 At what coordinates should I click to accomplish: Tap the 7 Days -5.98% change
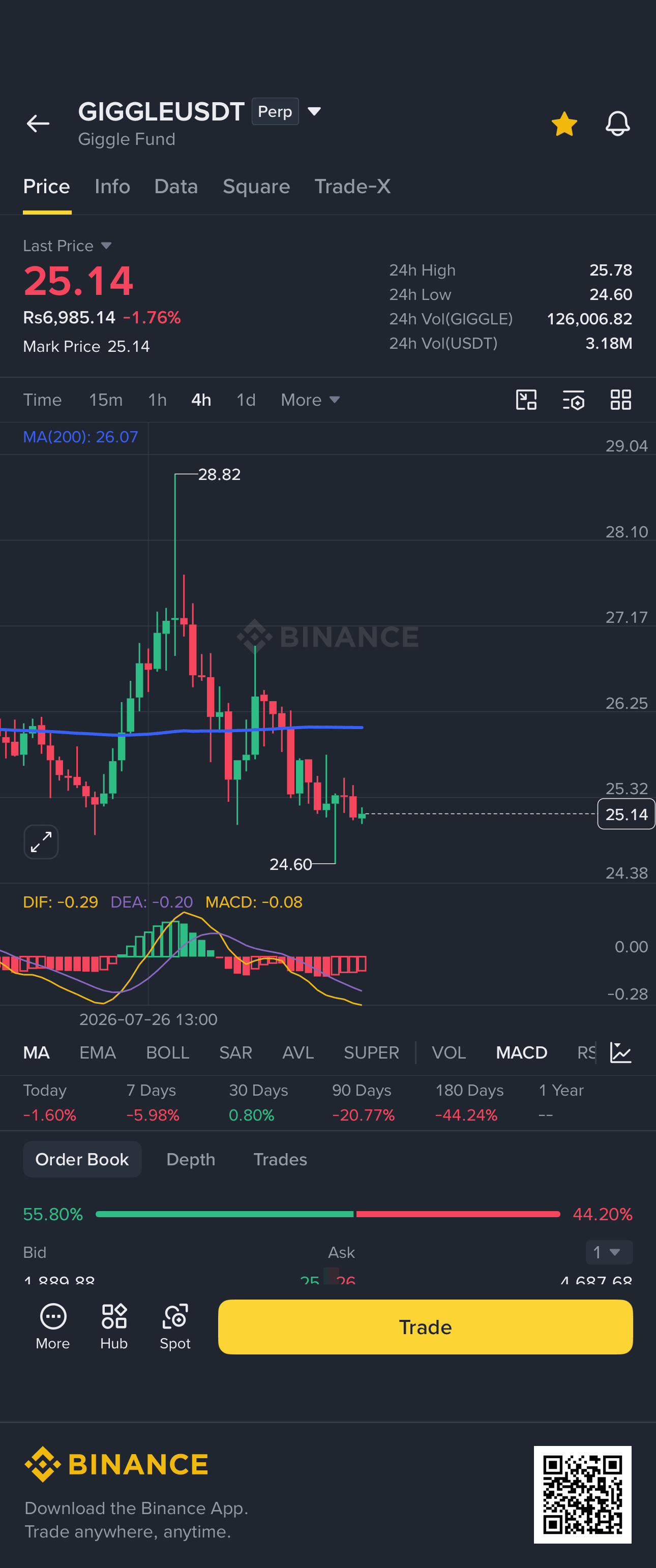coord(153,1102)
